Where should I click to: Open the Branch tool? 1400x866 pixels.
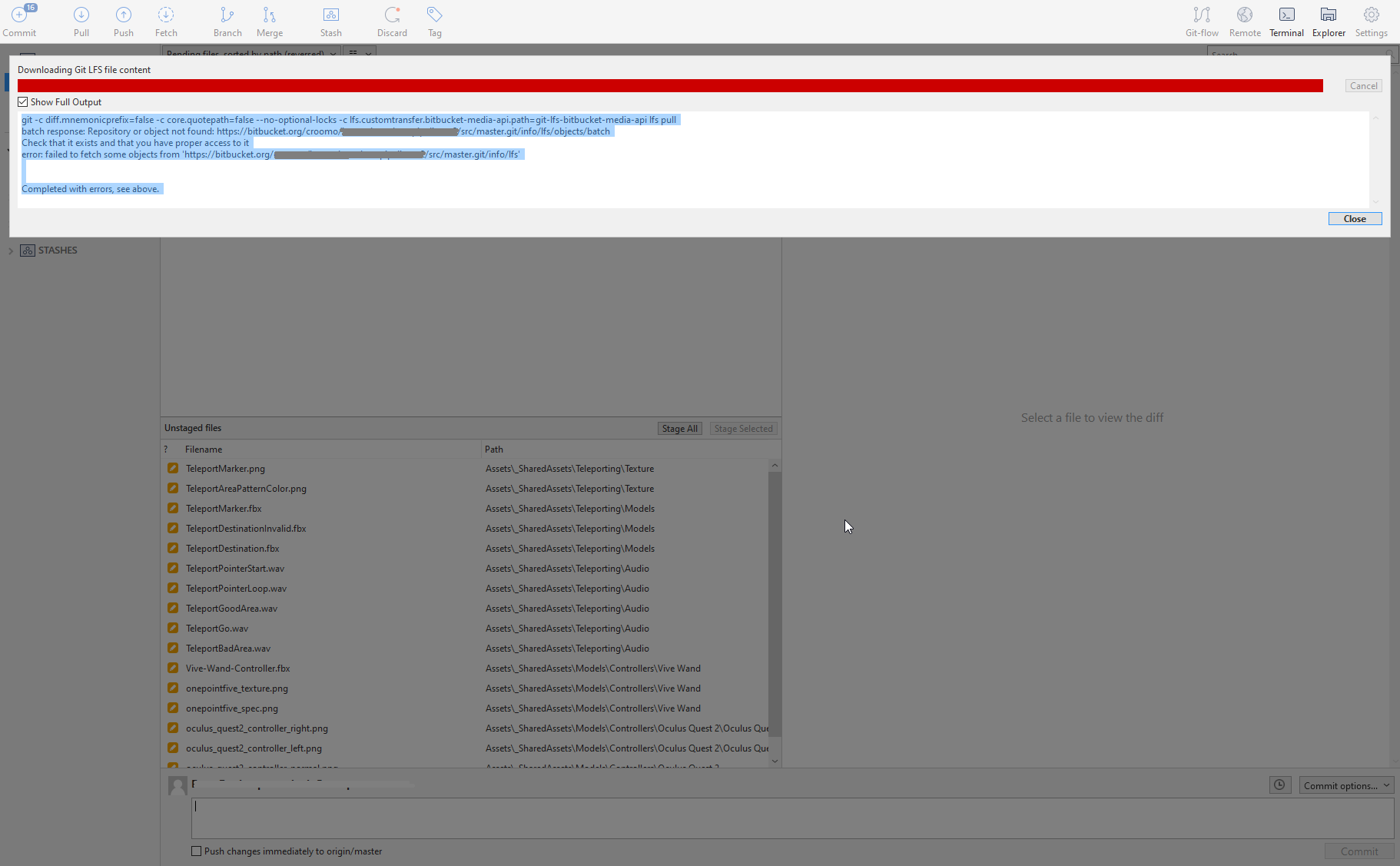click(227, 21)
